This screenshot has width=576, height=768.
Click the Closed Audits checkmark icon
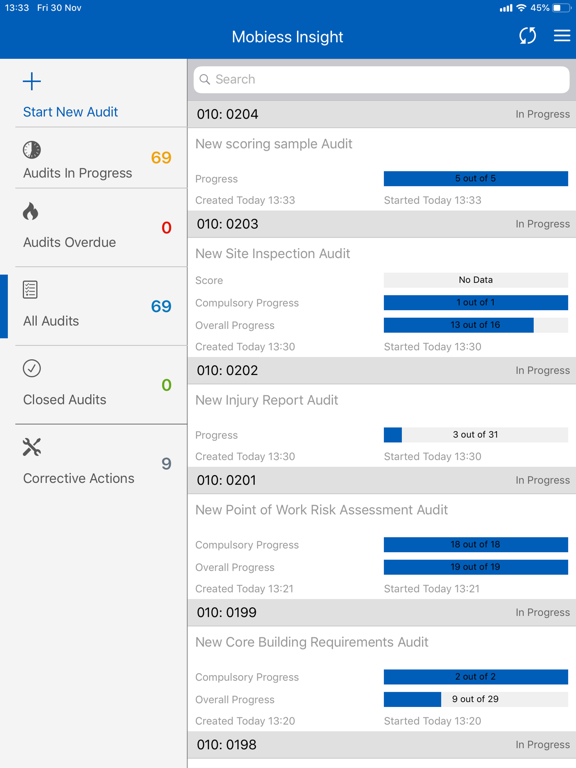[32, 368]
